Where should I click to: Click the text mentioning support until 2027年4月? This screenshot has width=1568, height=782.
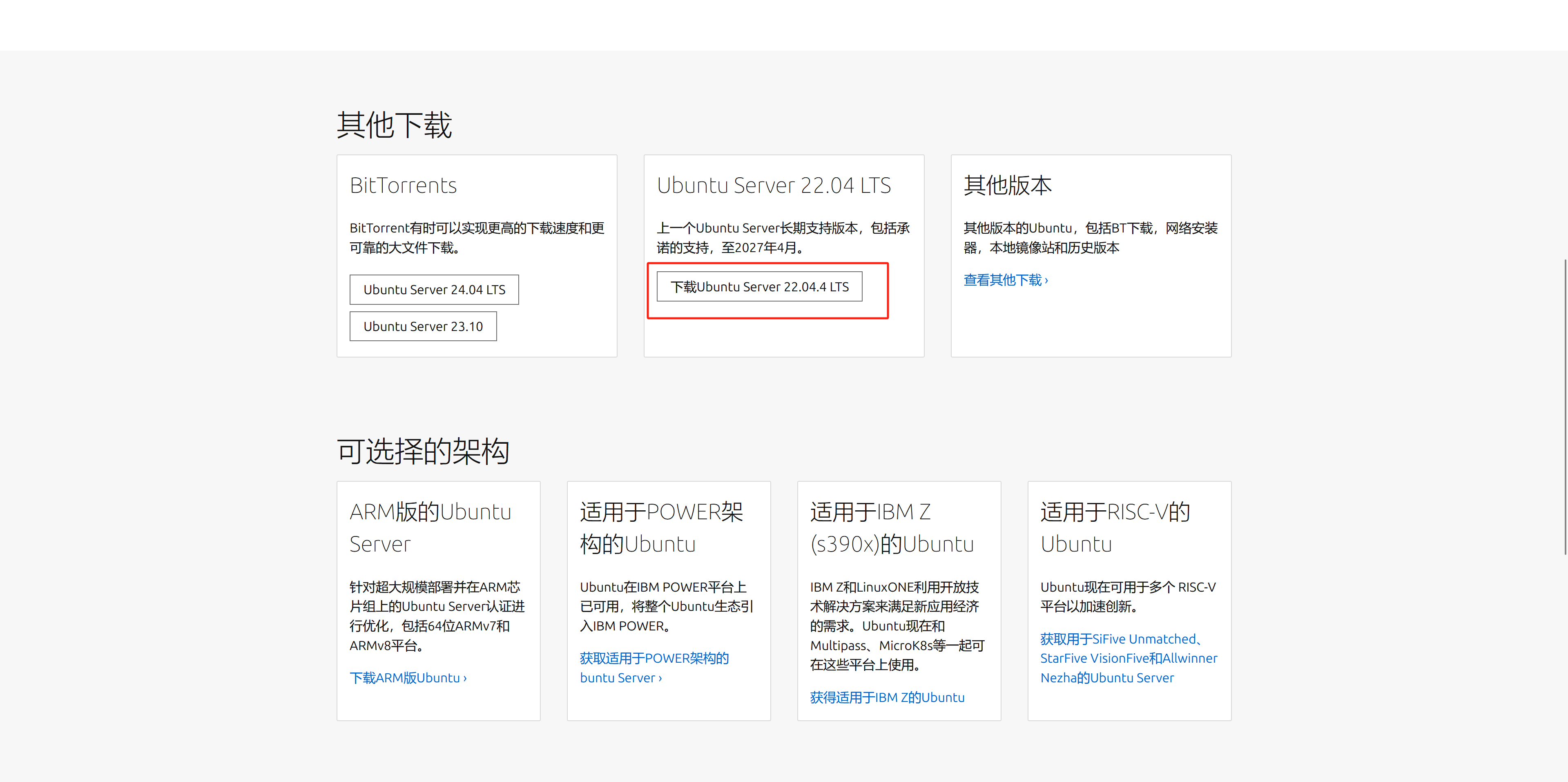[x=783, y=237]
